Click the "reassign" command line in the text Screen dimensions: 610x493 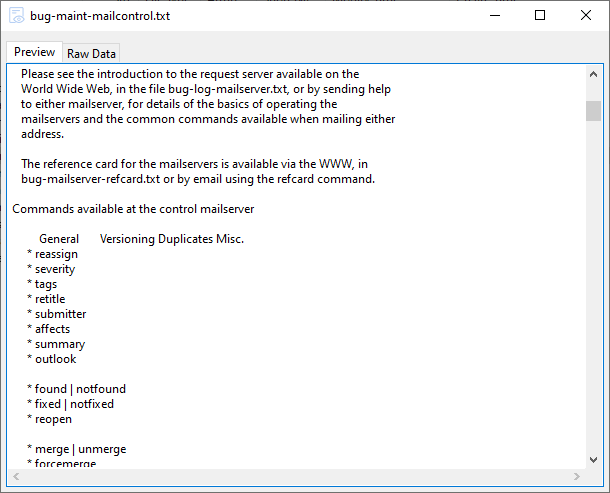[x=56, y=254]
